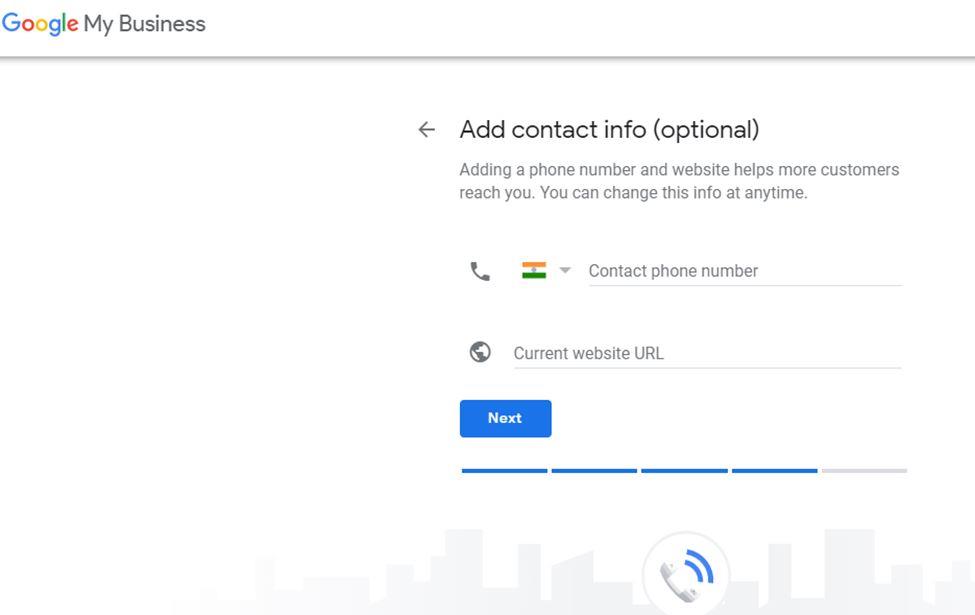Screen dimensions: 975x615
Task: Click the colorful Google logo word
Action: click(40, 24)
